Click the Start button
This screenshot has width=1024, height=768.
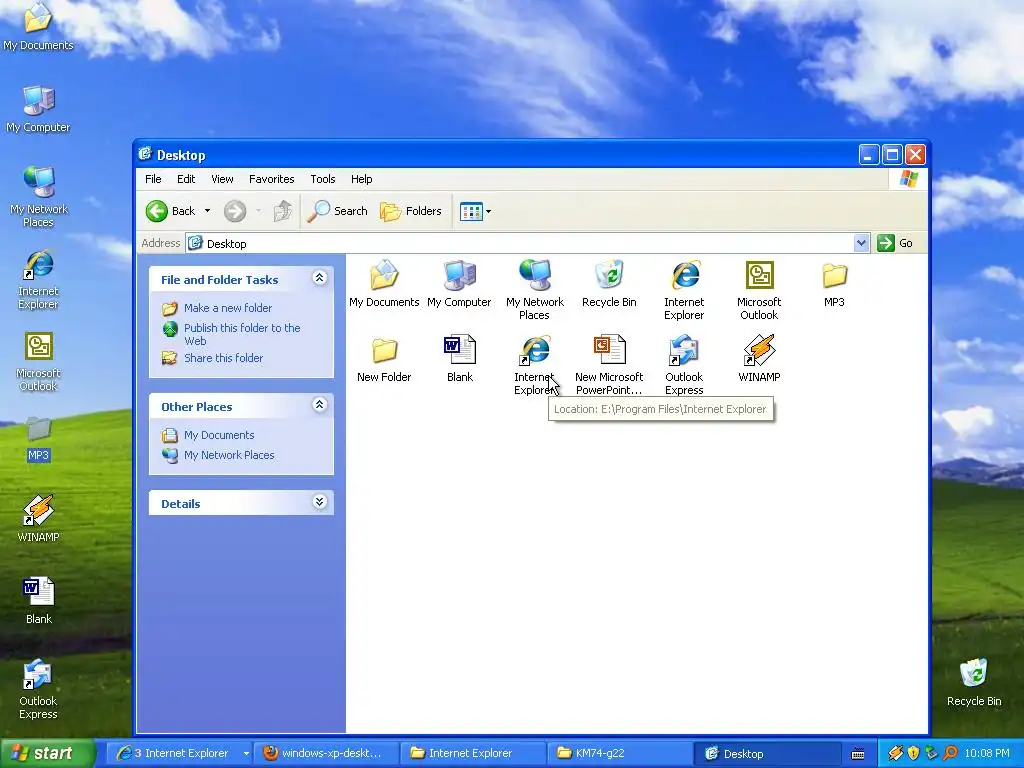tap(47, 753)
